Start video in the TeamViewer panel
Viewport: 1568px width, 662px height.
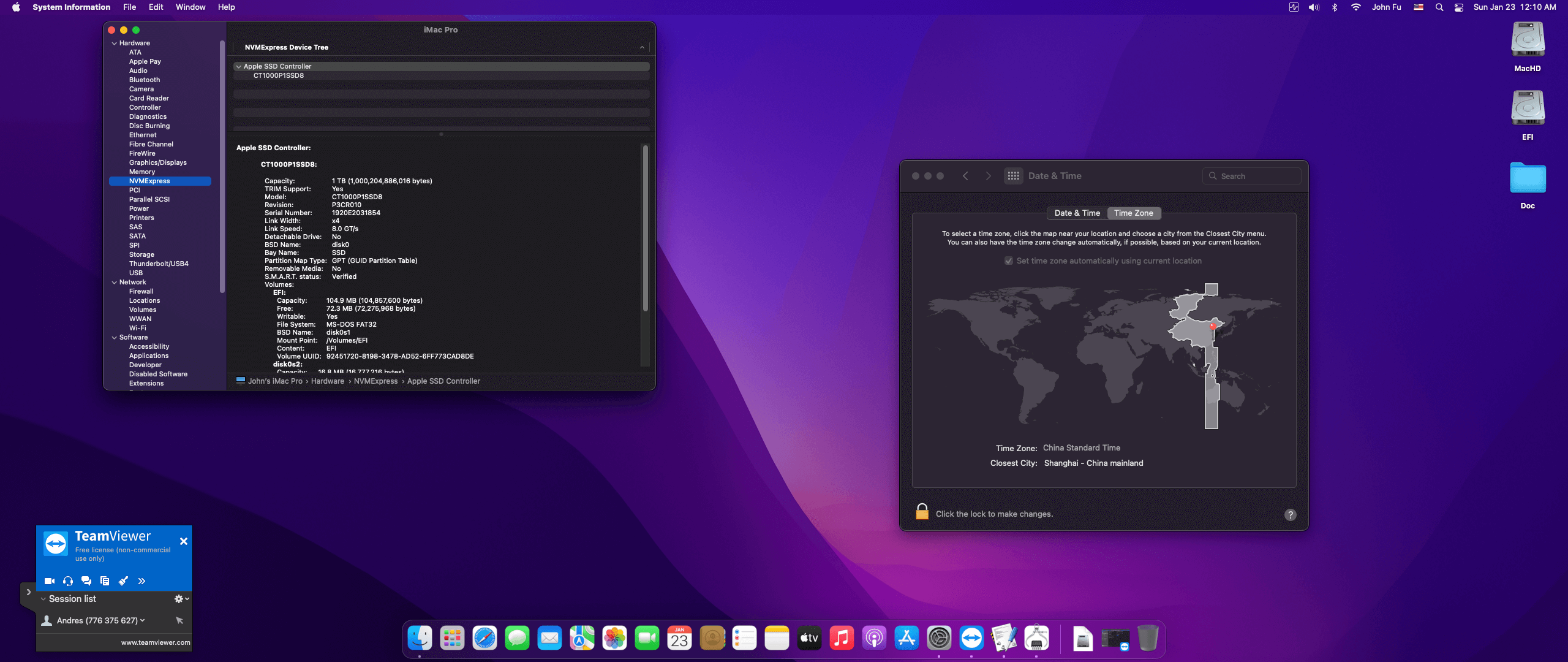click(x=50, y=581)
